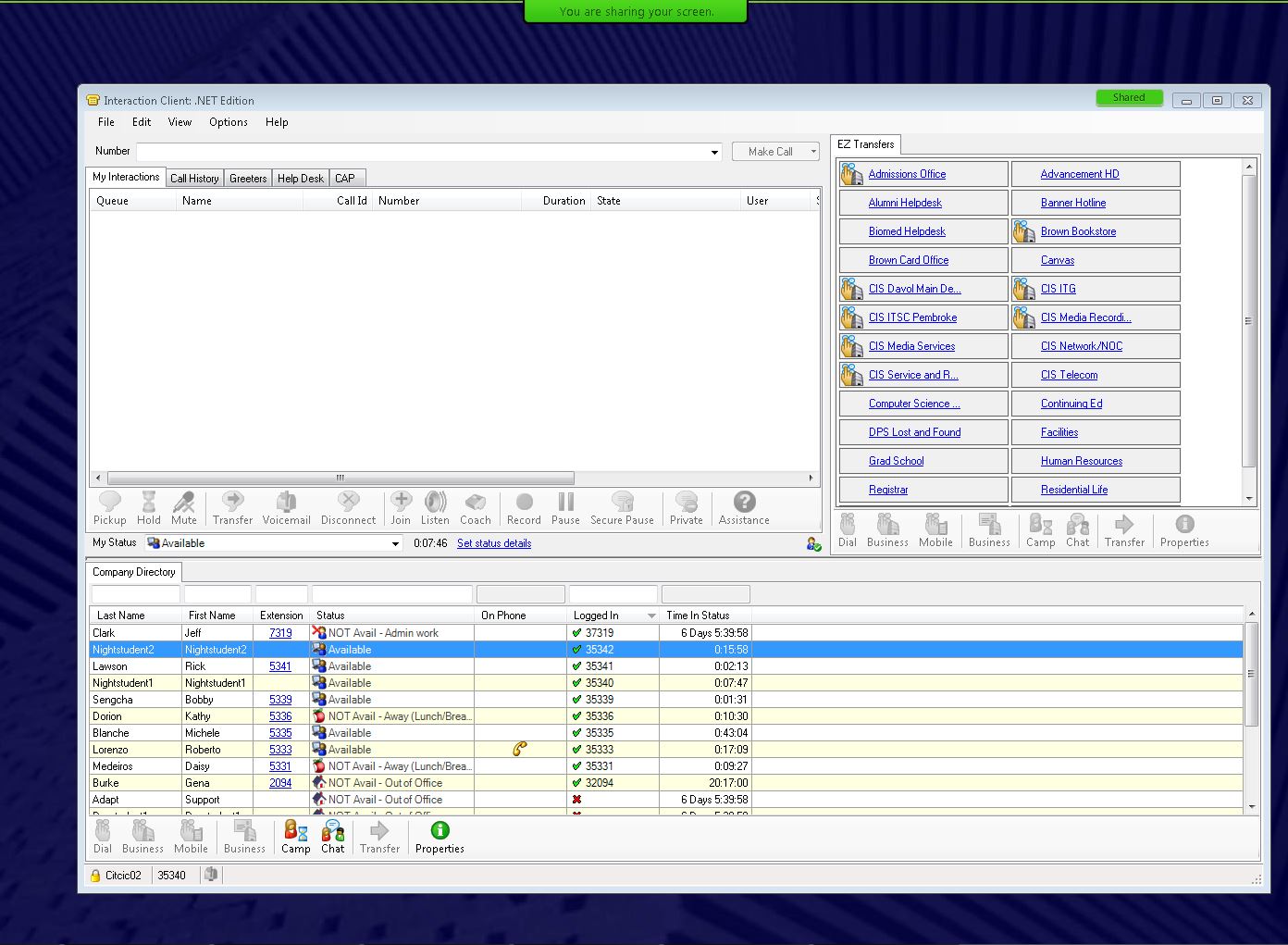This screenshot has width=1288, height=945.
Task: Click the Registrar transfer link
Action: point(888,490)
